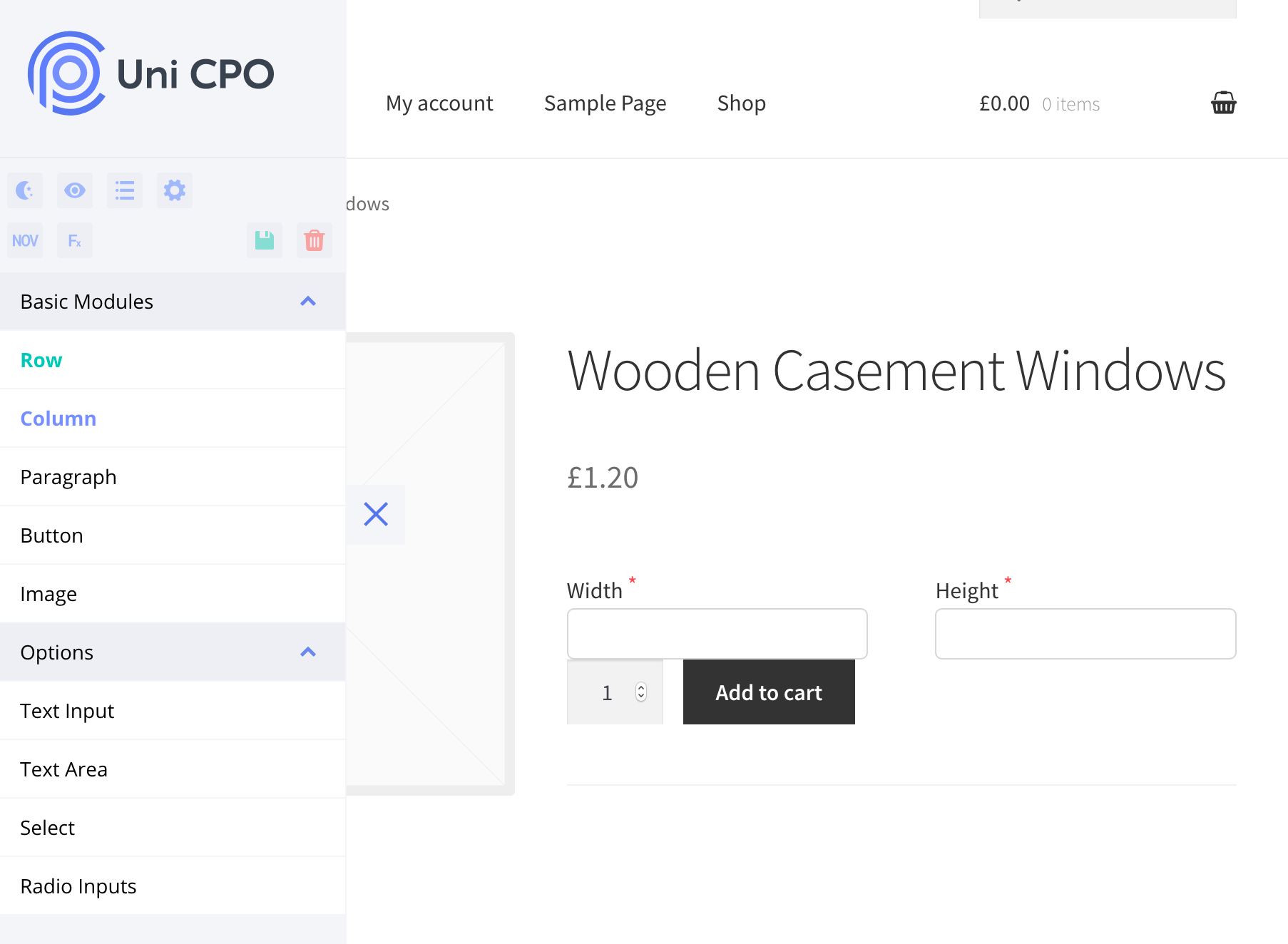Add a Radio Inputs option module

[x=78, y=886]
